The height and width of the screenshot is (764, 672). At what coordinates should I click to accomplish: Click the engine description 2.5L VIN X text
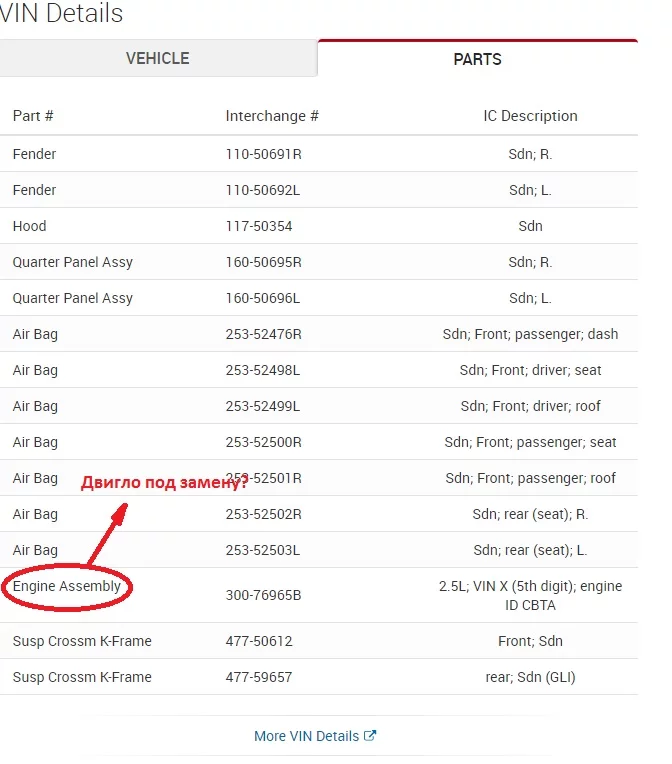click(x=530, y=595)
